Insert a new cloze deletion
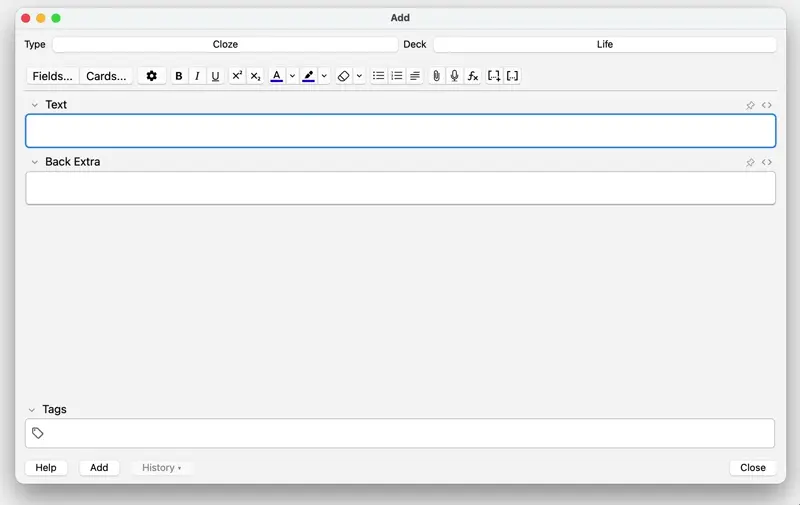This screenshot has height=505, width=800. (x=494, y=76)
